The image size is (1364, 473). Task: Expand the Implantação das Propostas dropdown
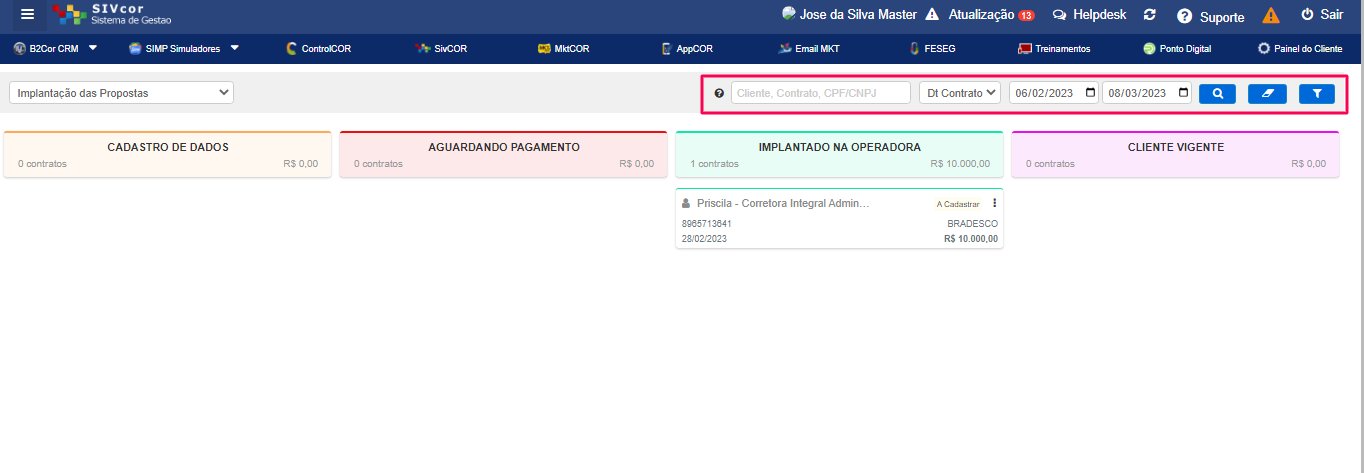[x=121, y=93]
